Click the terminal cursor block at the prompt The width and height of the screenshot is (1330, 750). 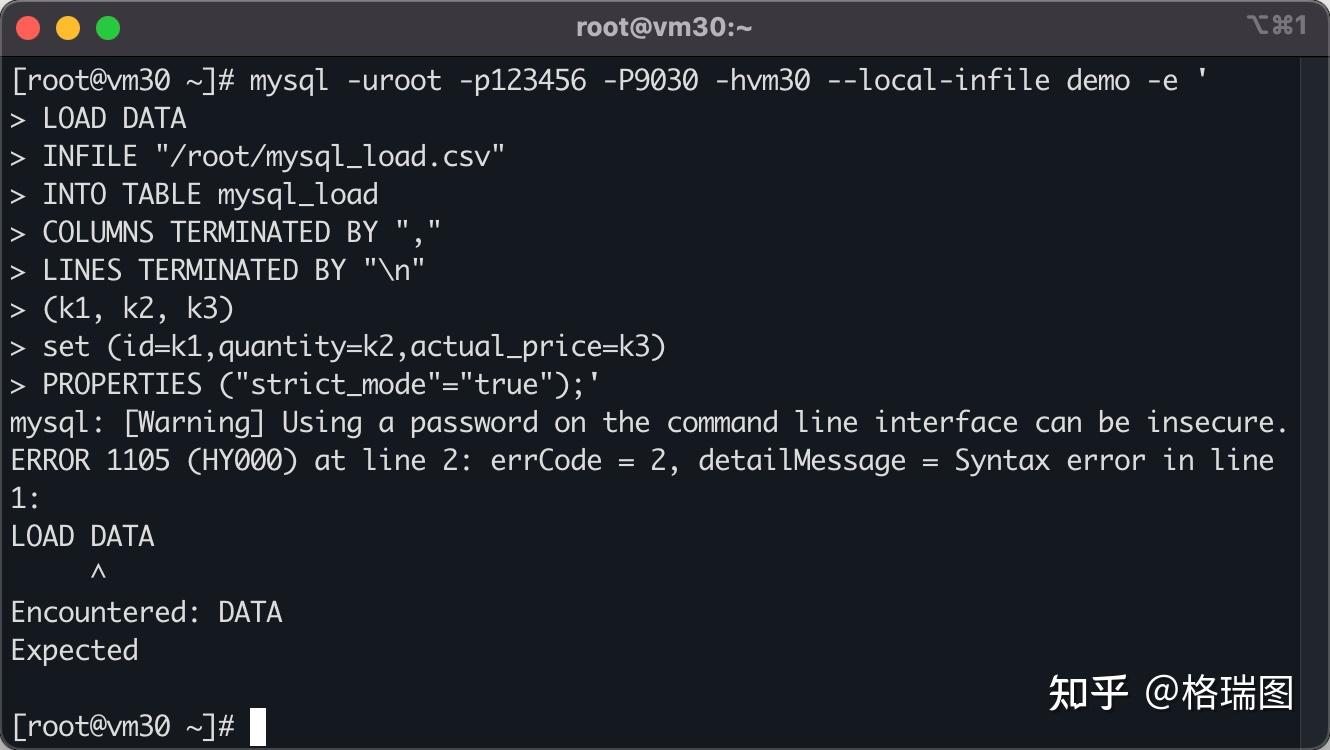[258, 727]
